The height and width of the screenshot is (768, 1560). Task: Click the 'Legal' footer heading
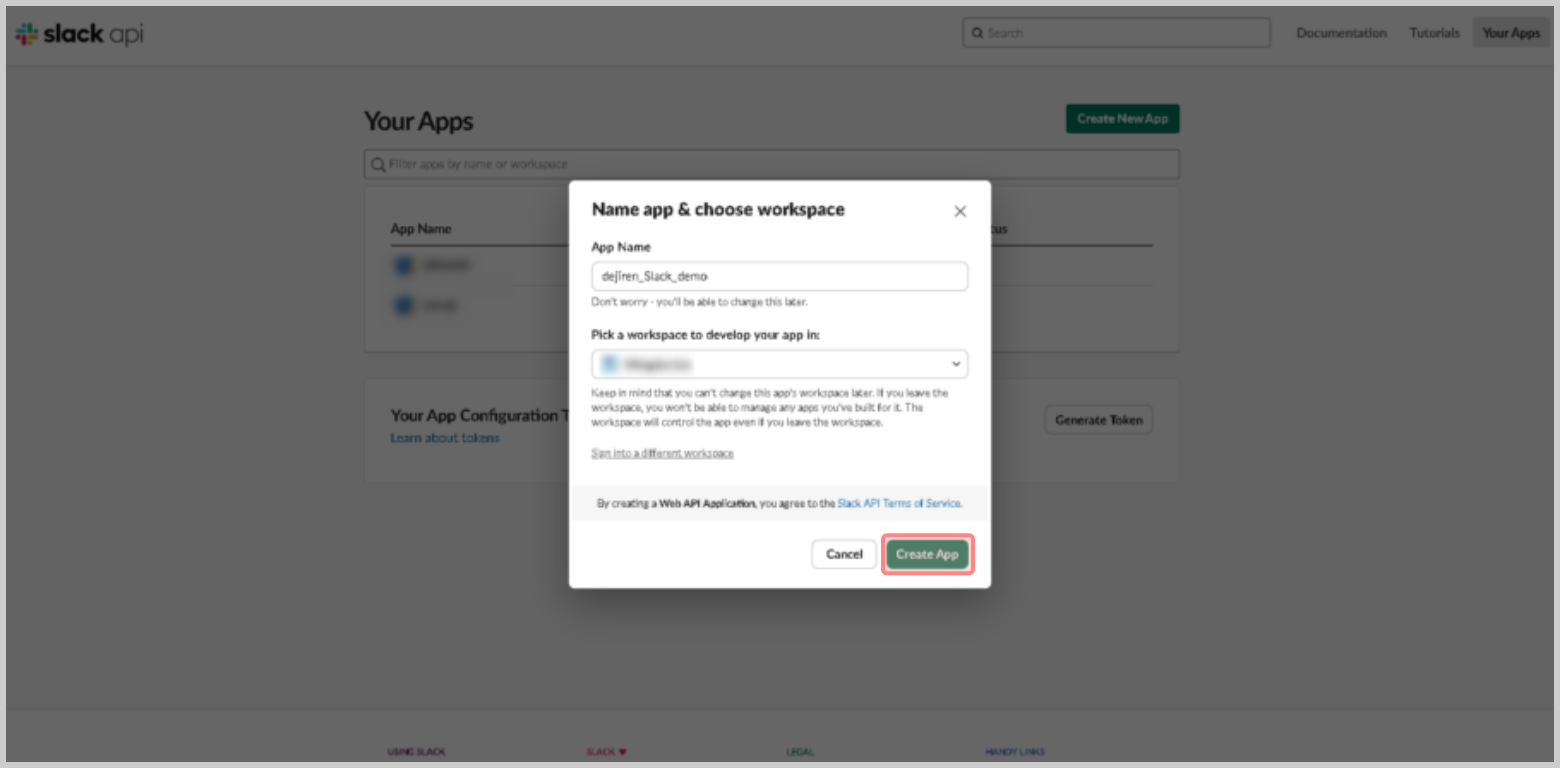click(x=800, y=752)
